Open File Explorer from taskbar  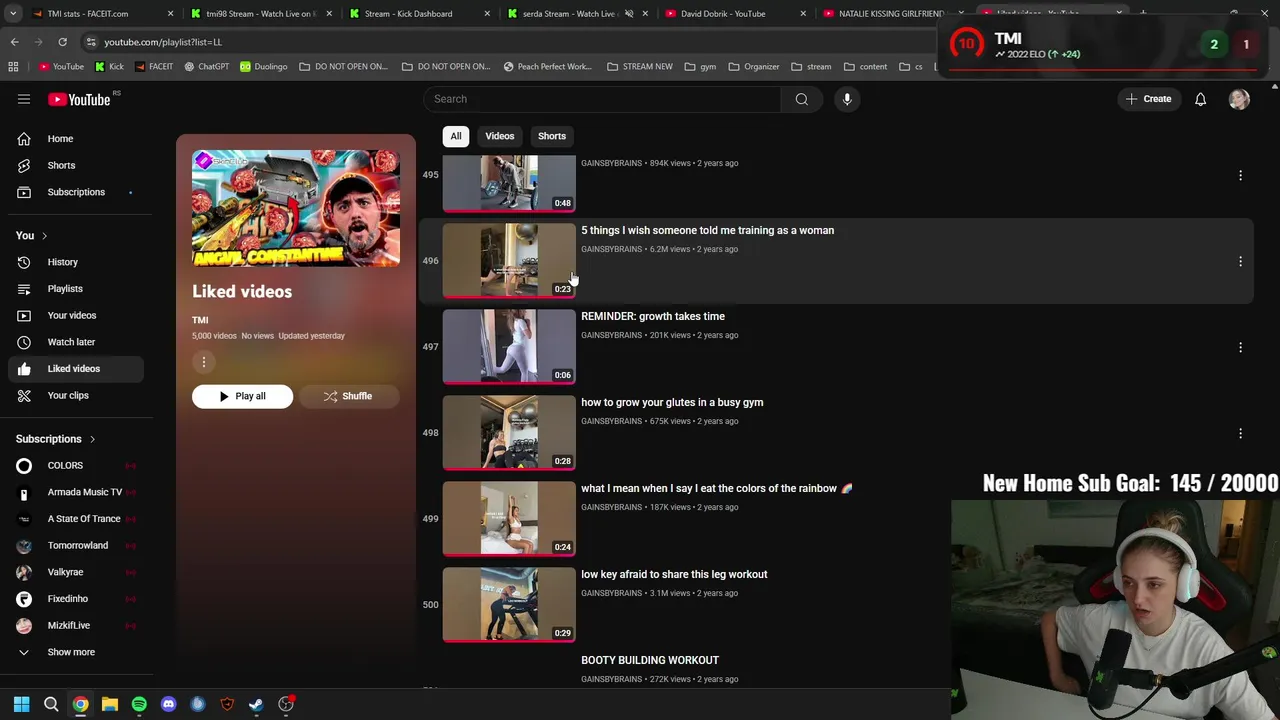tap(110, 704)
